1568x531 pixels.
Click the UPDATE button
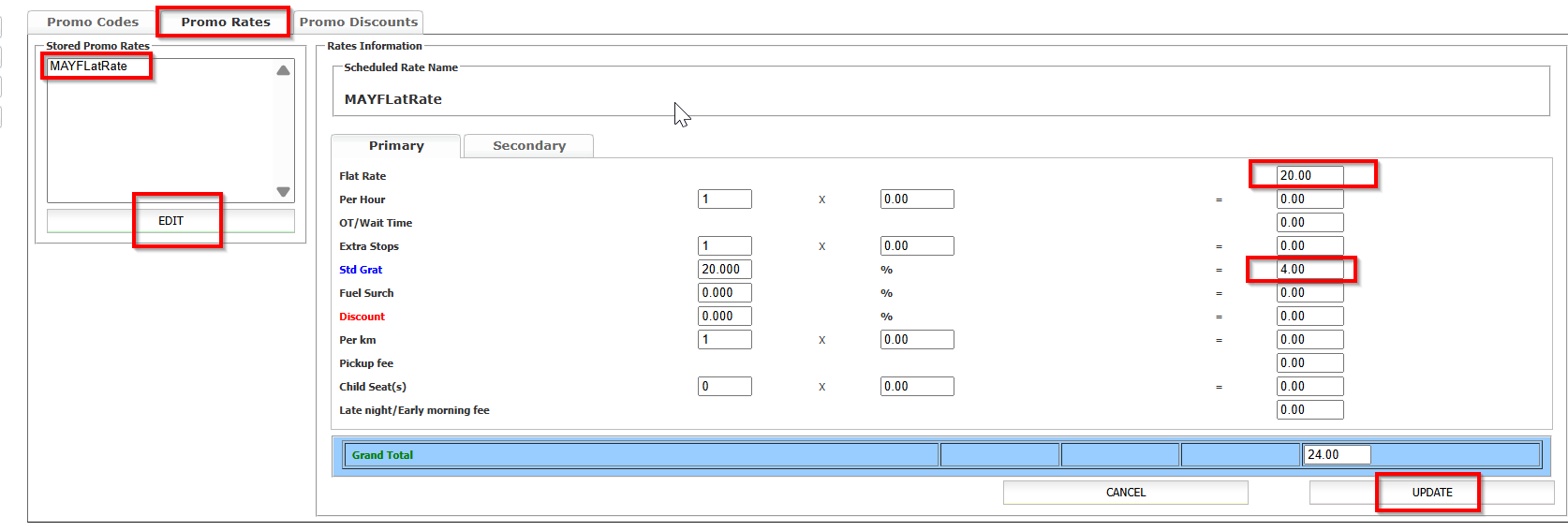click(1431, 493)
